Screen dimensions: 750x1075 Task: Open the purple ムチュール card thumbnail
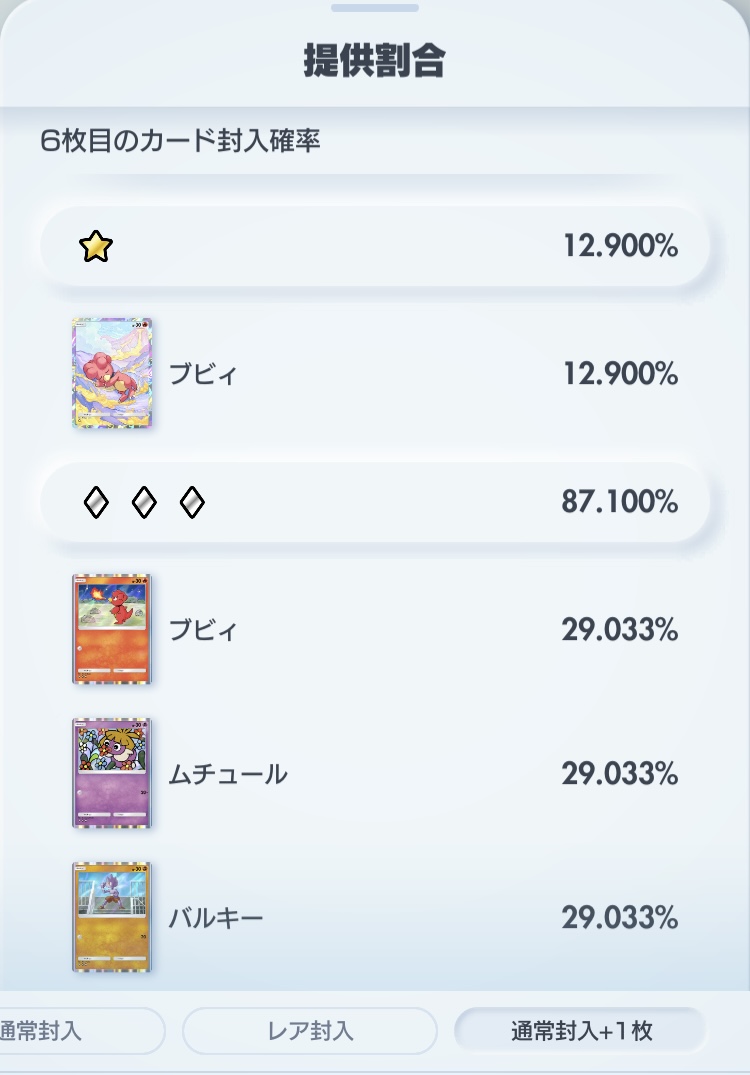click(x=112, y=773)
